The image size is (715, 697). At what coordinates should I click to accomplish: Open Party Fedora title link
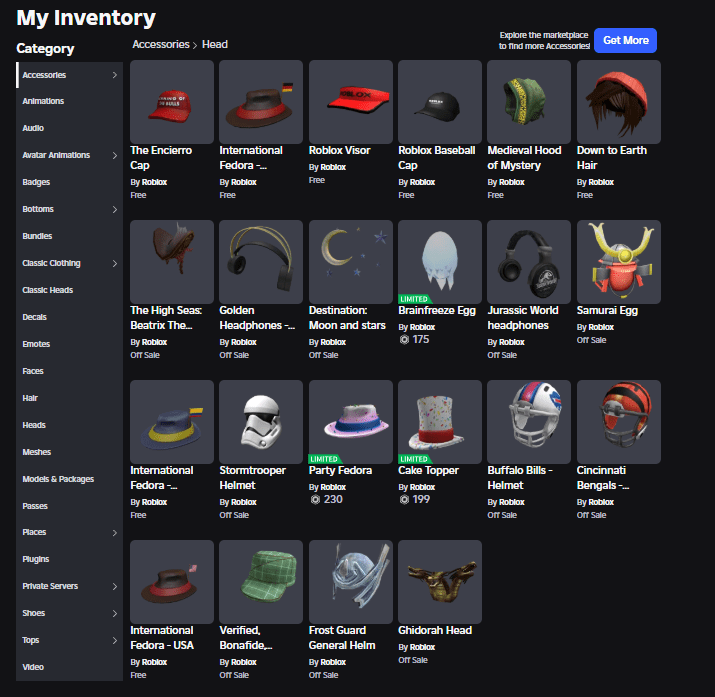point(340,470)
